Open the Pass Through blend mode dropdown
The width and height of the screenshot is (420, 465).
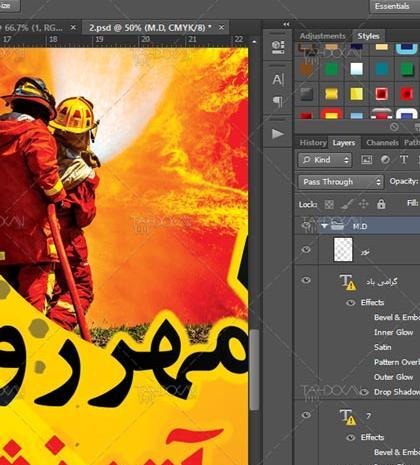[x=341, y=182]
